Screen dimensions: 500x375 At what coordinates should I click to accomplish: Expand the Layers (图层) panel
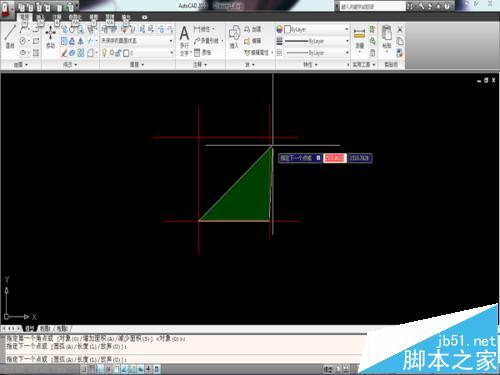137,64
